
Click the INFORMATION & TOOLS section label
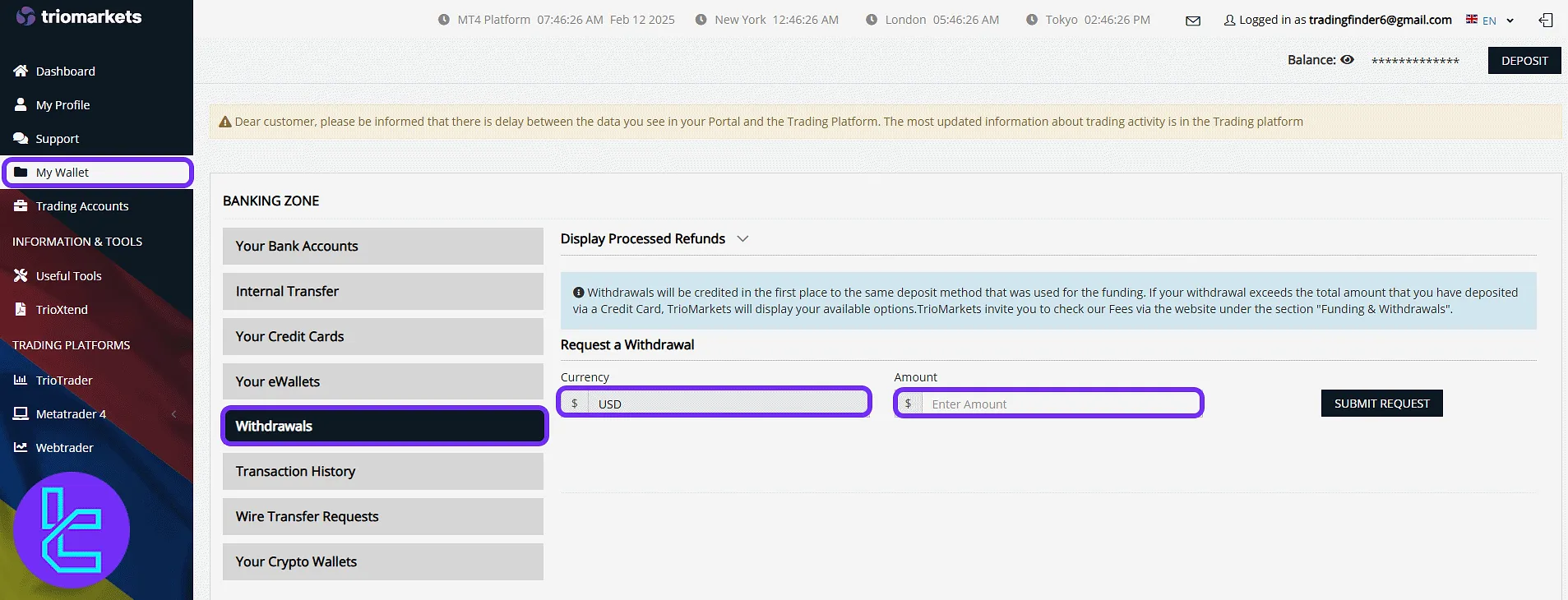pyautogui.click(x=77, y=242)
